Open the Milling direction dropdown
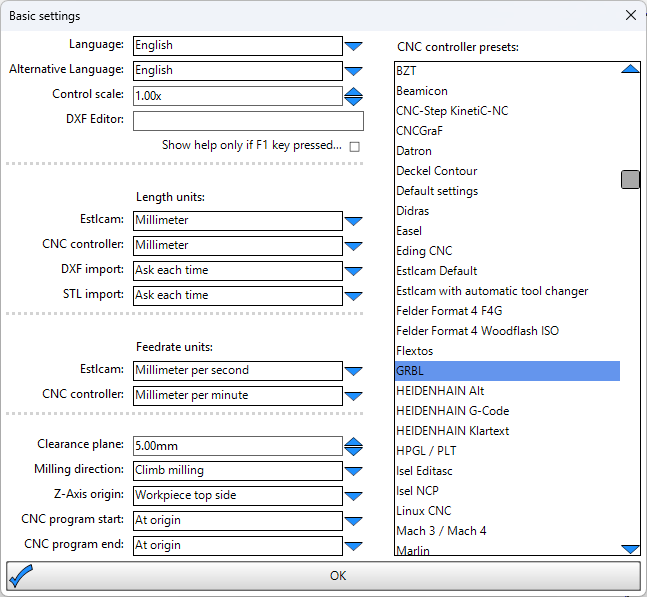The height and width of the screenshot is (597, 647). (x=354, y=470)
